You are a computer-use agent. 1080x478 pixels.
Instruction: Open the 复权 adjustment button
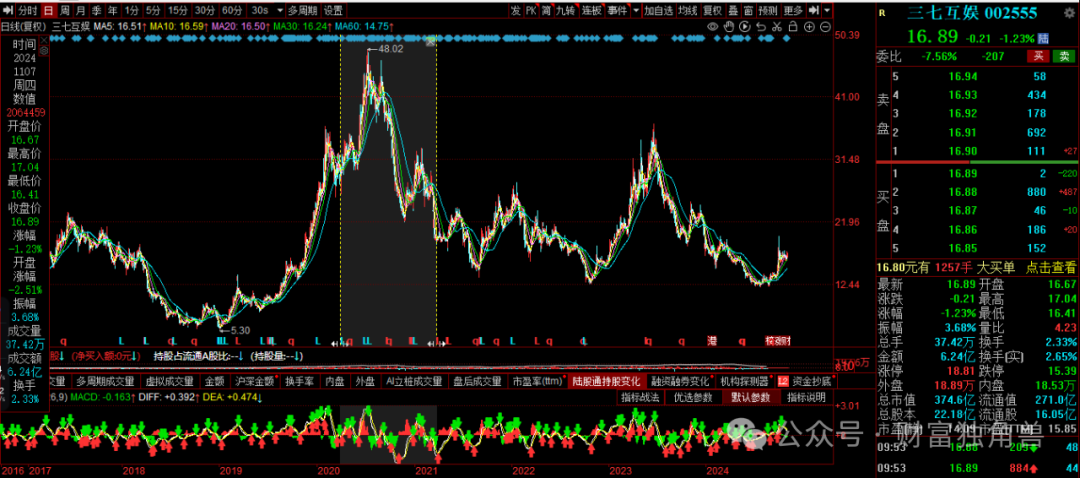(x=714, y=10)
